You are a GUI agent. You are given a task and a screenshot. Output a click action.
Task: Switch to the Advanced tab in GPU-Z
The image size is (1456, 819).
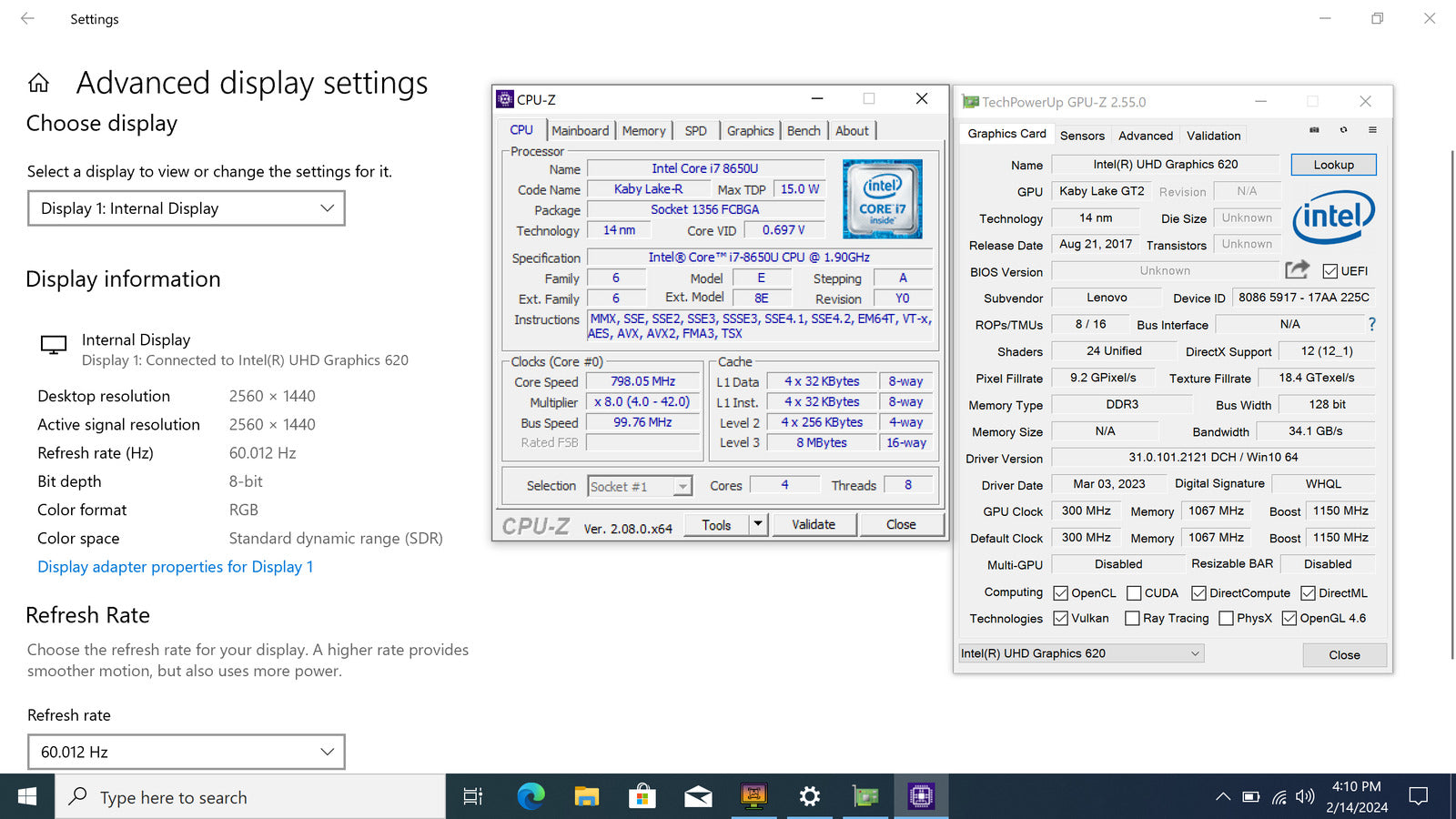[x=1146, y=136]
